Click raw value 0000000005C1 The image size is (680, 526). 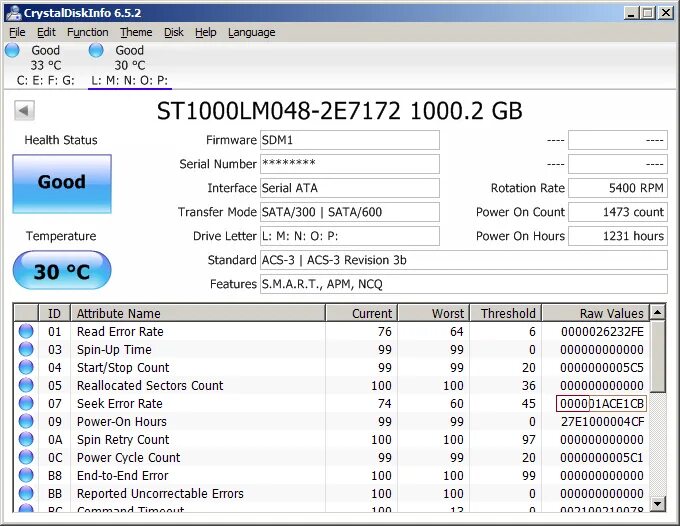pos(602,457)
